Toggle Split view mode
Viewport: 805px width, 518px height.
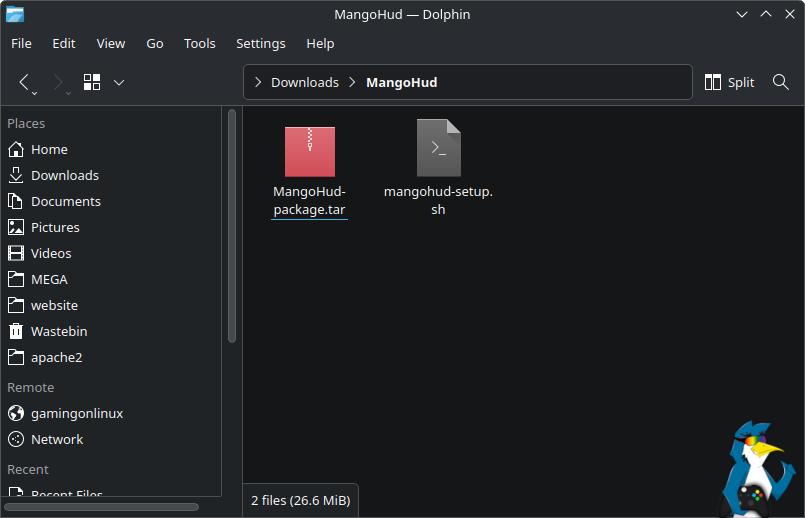729,82
